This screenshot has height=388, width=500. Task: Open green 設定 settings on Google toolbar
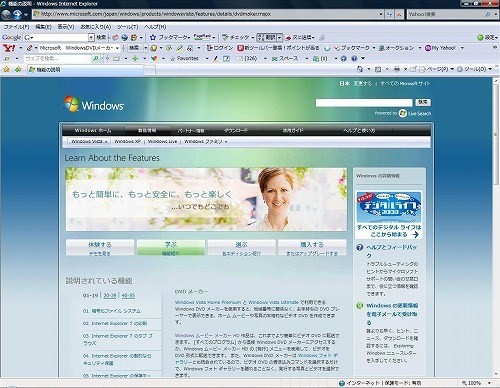[x=486, y=37]
